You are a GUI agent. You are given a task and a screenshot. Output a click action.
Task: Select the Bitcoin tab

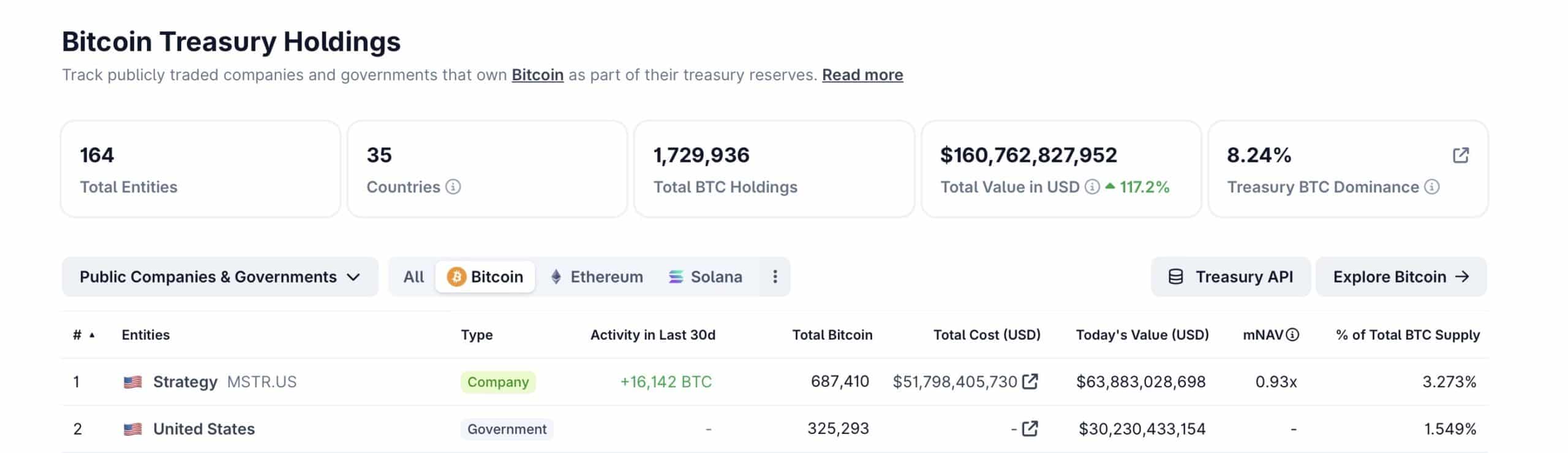tap(485, 276)
